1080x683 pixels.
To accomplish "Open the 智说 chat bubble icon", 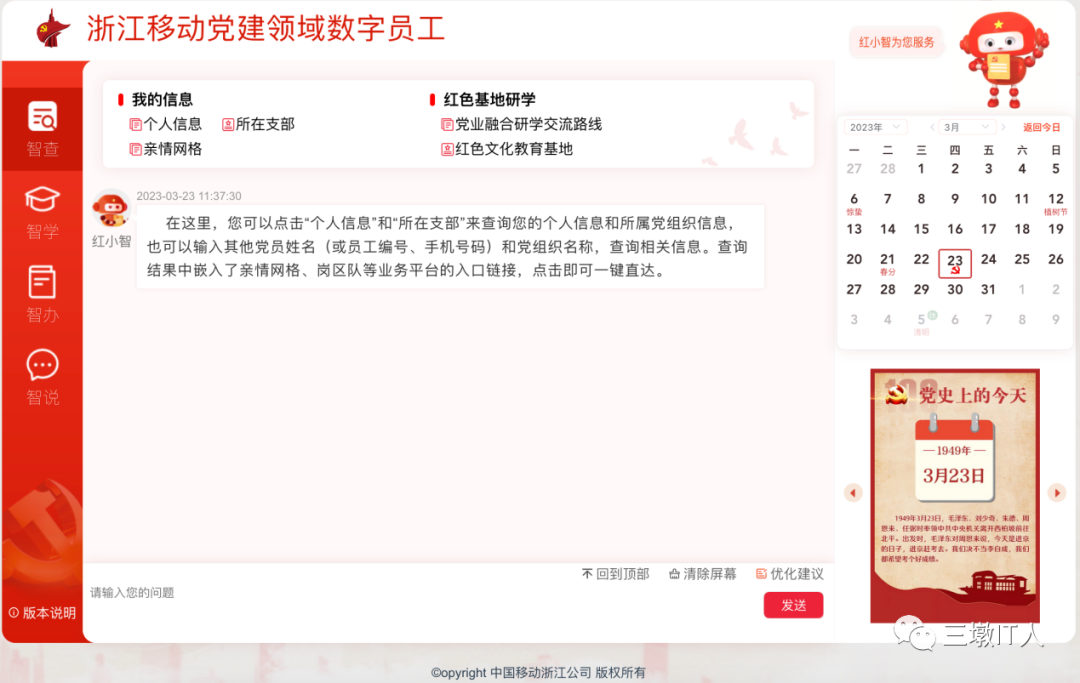I will (x=43, y=365).
